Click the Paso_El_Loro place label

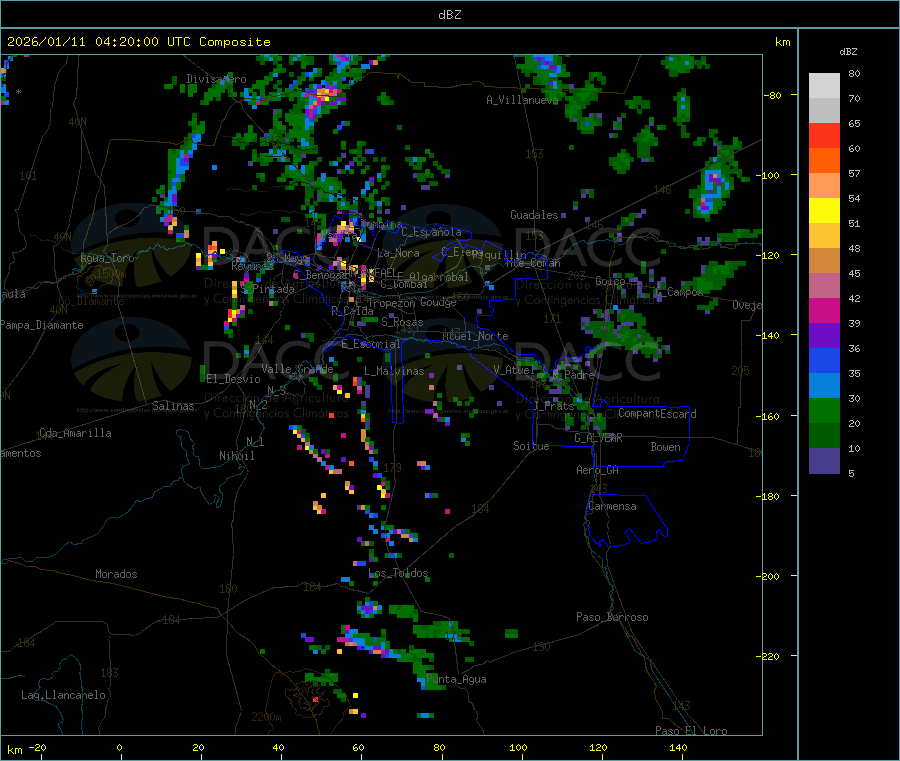[691, 731]
